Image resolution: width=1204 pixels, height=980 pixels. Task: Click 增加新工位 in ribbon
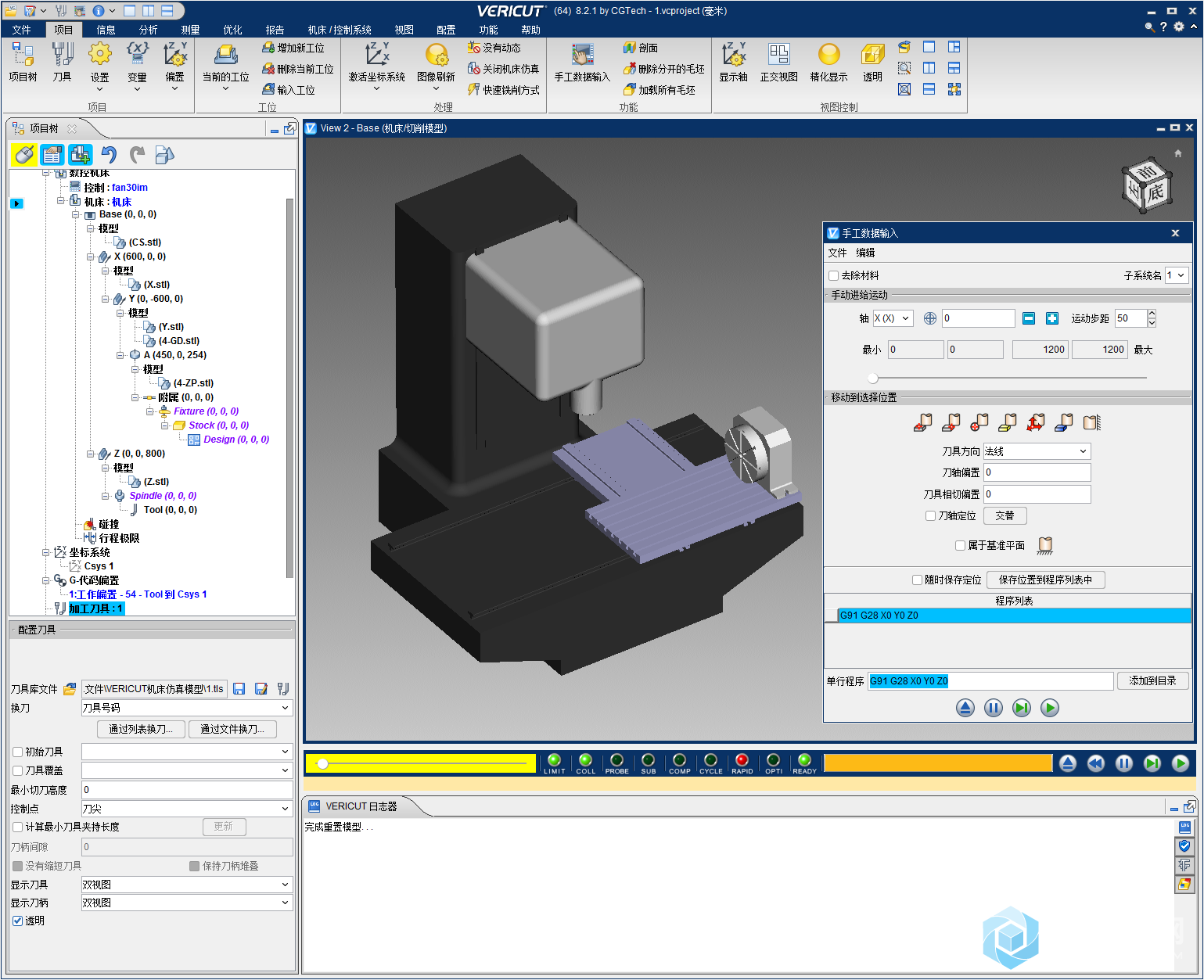pyautogui.click(x=293, y=48)
